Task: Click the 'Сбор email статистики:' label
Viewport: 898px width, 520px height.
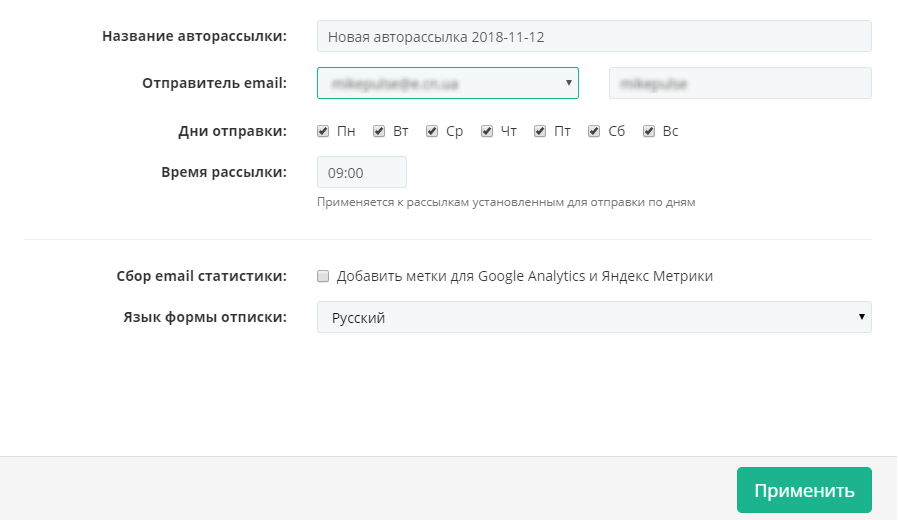Action: click(x=202, y=276)
